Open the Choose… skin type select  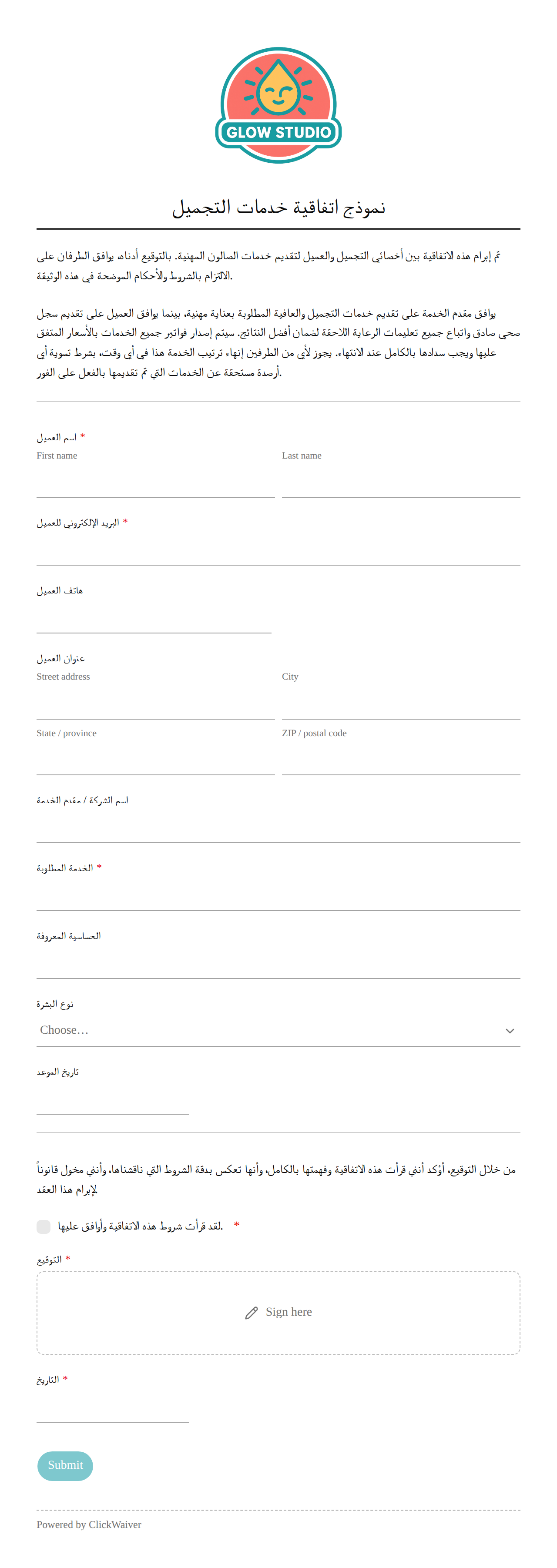(278, 1030)
